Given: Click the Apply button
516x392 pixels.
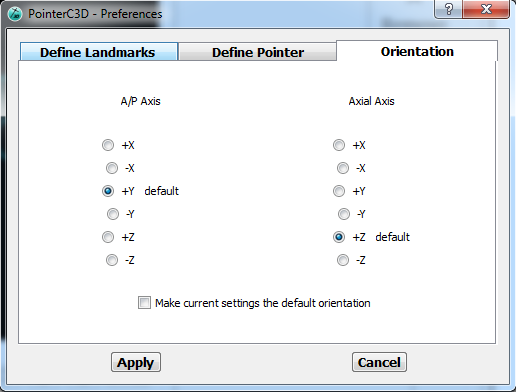Looking at the screenshot, I should (x=136, y=362).
